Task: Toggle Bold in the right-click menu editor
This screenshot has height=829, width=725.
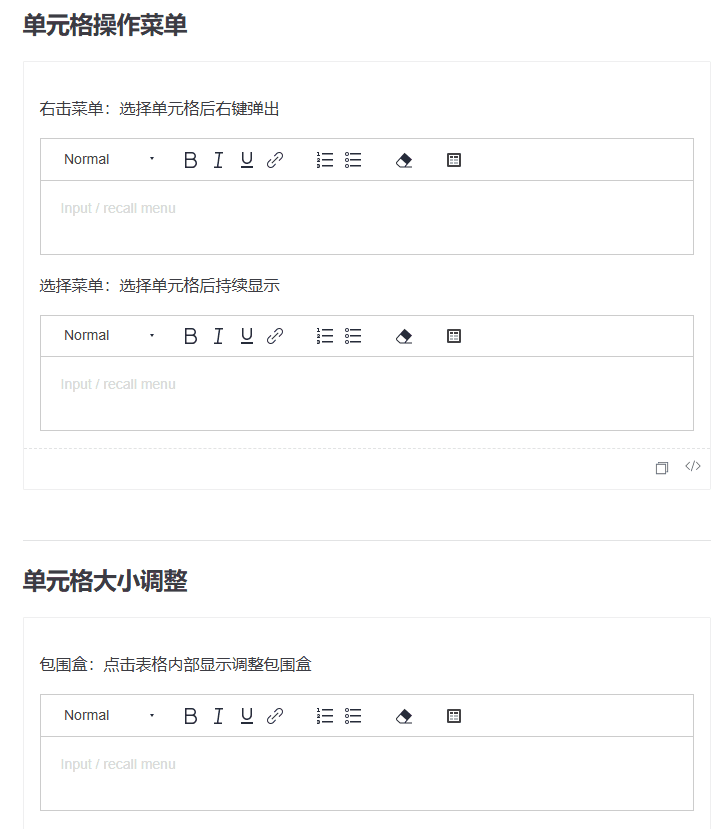Action: [190, 160]
